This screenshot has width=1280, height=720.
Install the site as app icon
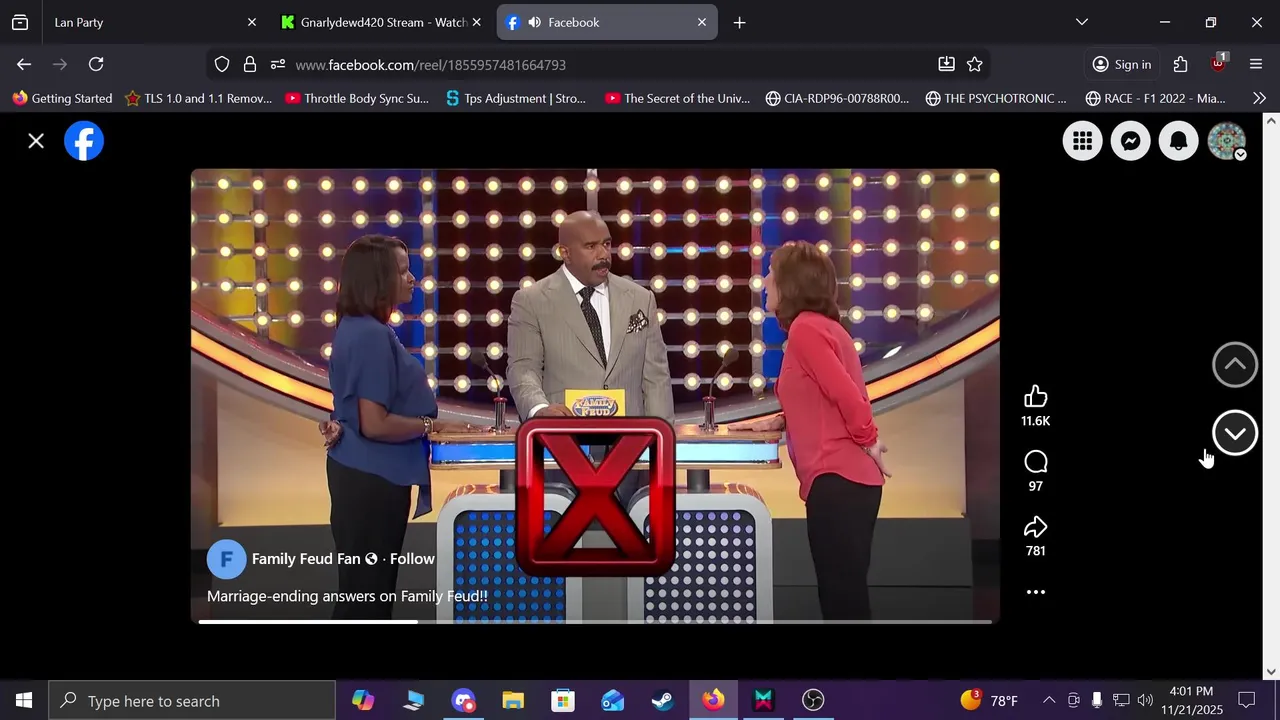tap(946, 64)
